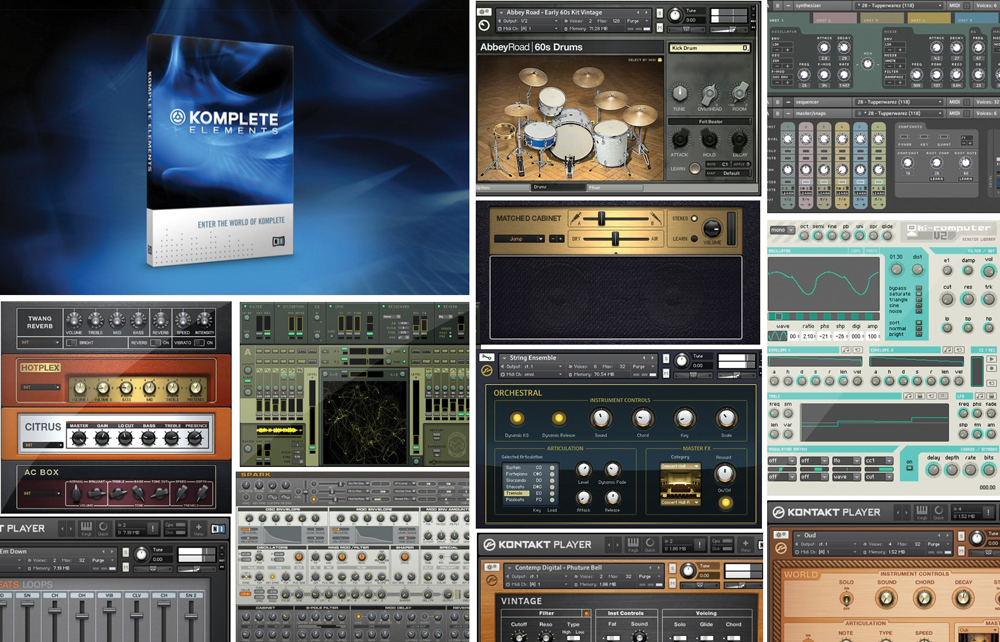Open Abbey Road instrument wrench settings icon
Screen dimensions: 1000x642
(484, 12)
